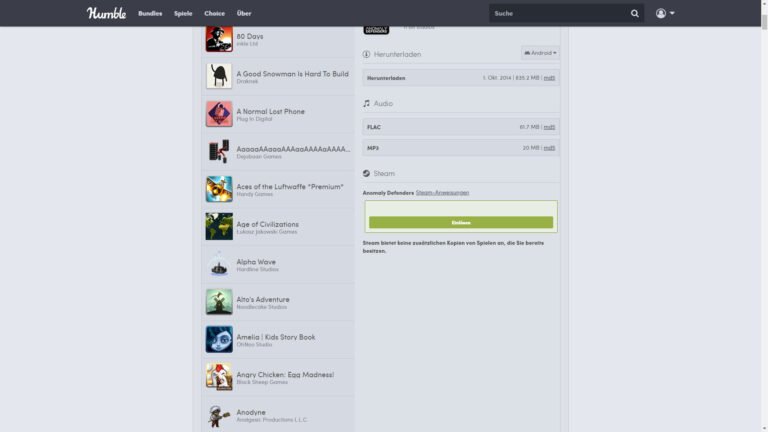Open the Android platform dropdown
The width and height of the screenshot is (768, 432).
coord(540,53)
